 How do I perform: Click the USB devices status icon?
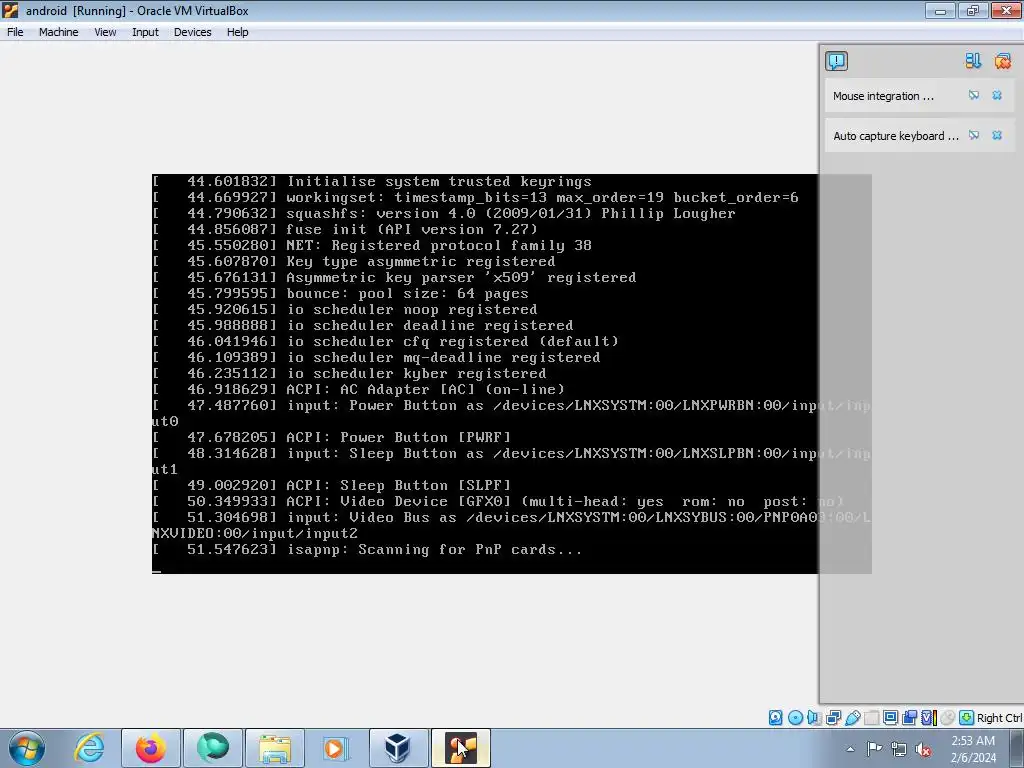coord(852,718)
